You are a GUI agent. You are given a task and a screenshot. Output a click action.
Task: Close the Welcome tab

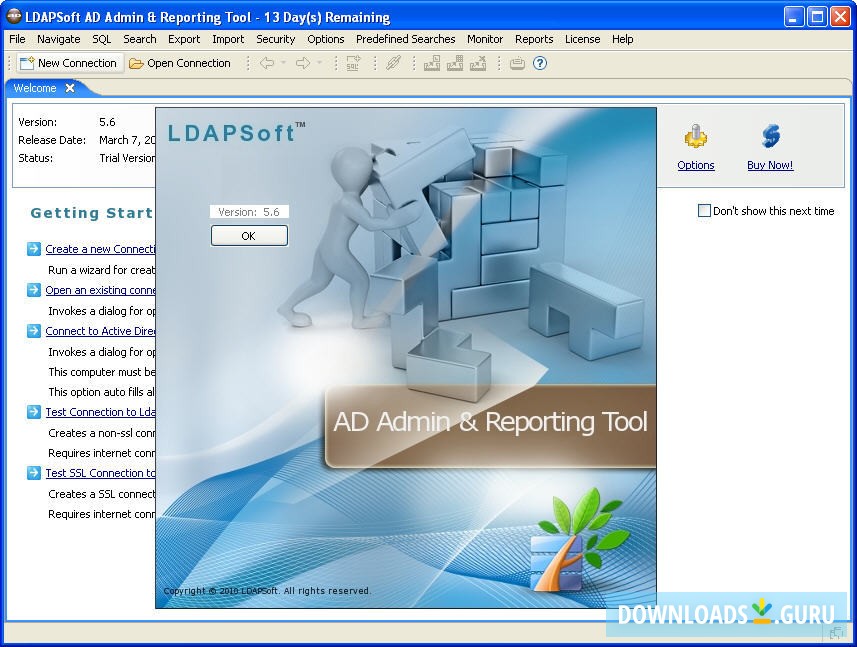pyautogui.click(x=67, y=87)
